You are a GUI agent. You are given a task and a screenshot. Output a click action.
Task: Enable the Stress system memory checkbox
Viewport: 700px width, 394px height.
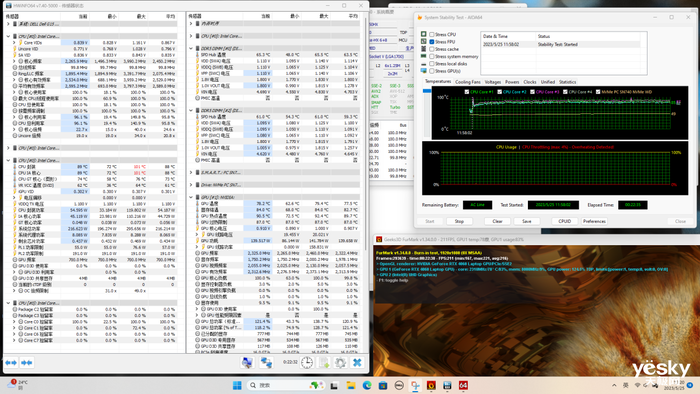[x=432, y=56]
